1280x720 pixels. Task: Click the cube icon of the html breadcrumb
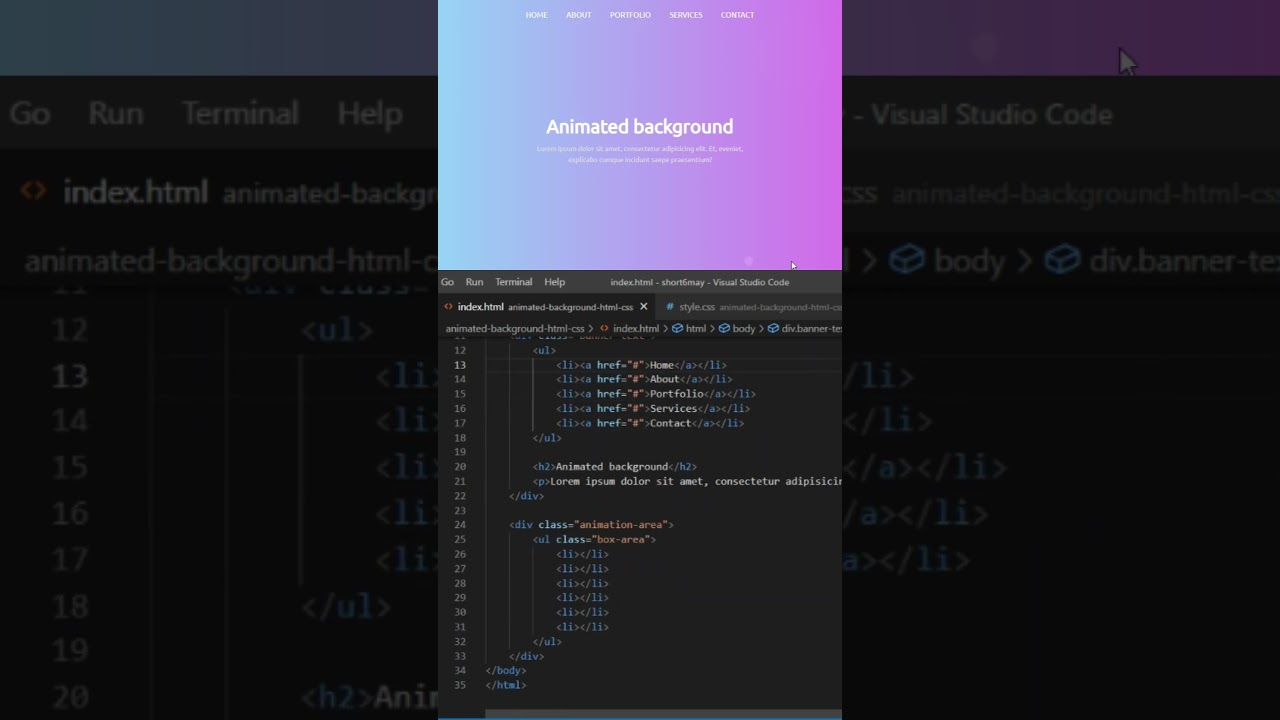pyautogui.click(x=677, y=328)
